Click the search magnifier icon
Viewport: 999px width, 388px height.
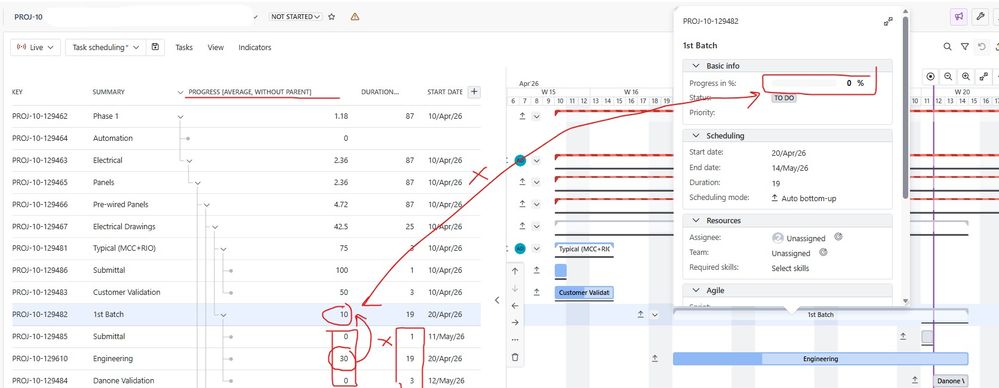tap(947, 47)
